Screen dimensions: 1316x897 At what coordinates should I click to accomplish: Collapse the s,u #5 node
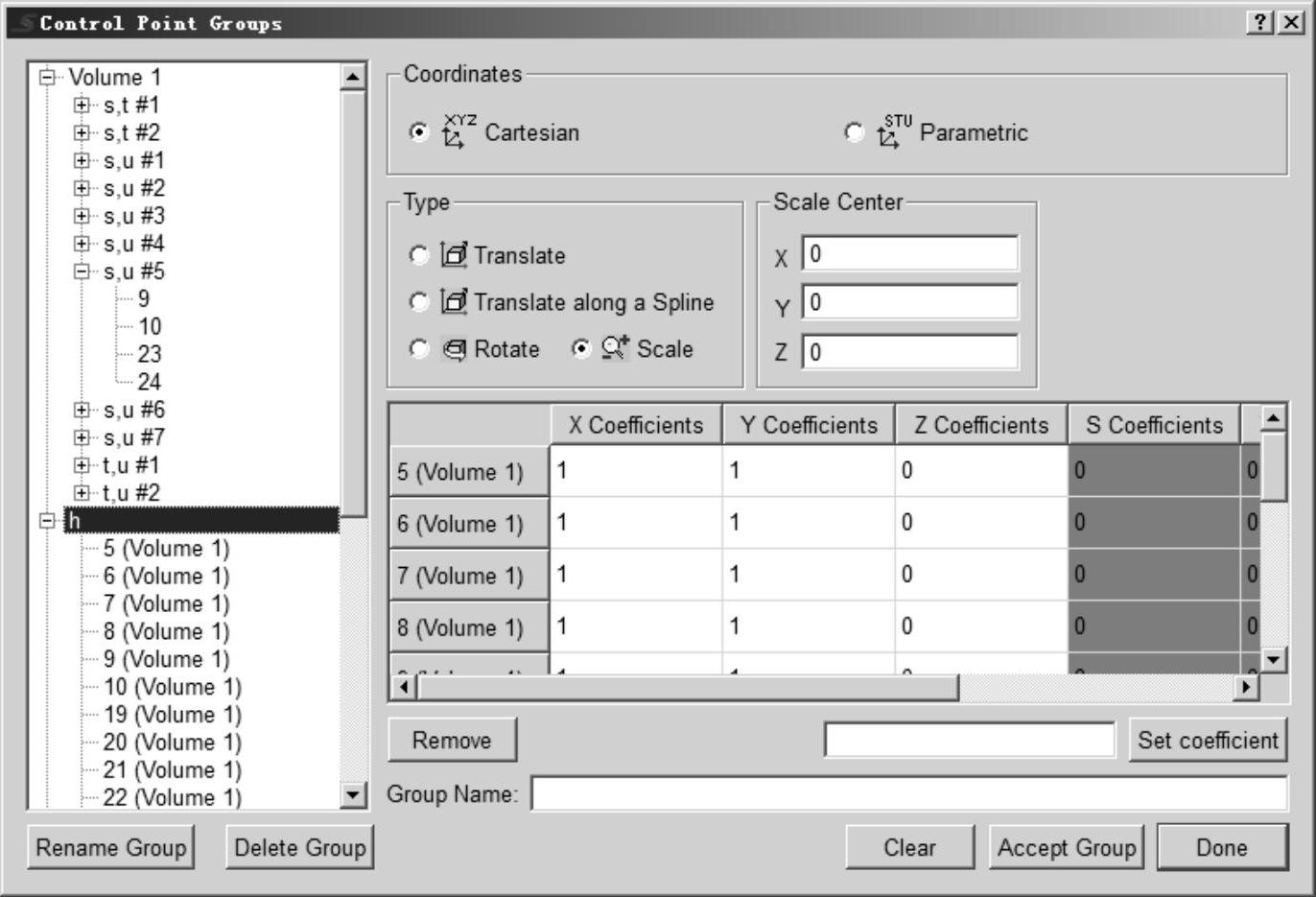(x=82, y=272)
